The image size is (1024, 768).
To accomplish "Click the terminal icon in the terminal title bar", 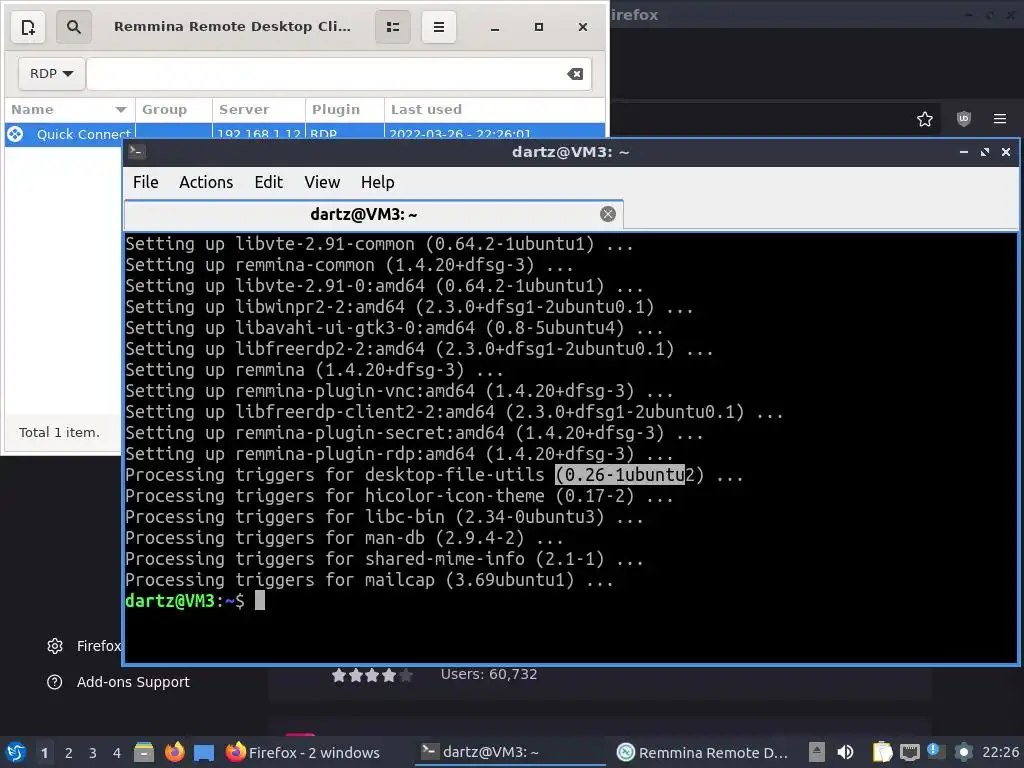I will point(136,152).
